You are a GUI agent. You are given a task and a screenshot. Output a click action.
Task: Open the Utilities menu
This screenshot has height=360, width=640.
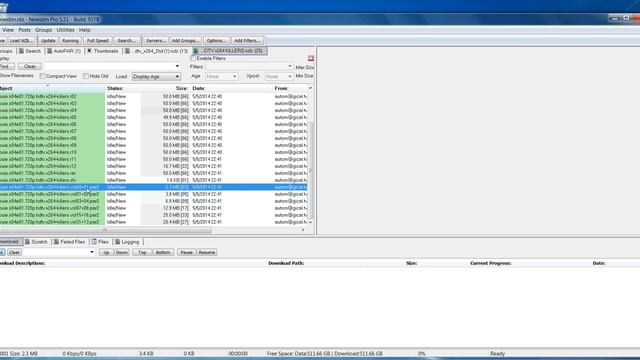point(65,30)
